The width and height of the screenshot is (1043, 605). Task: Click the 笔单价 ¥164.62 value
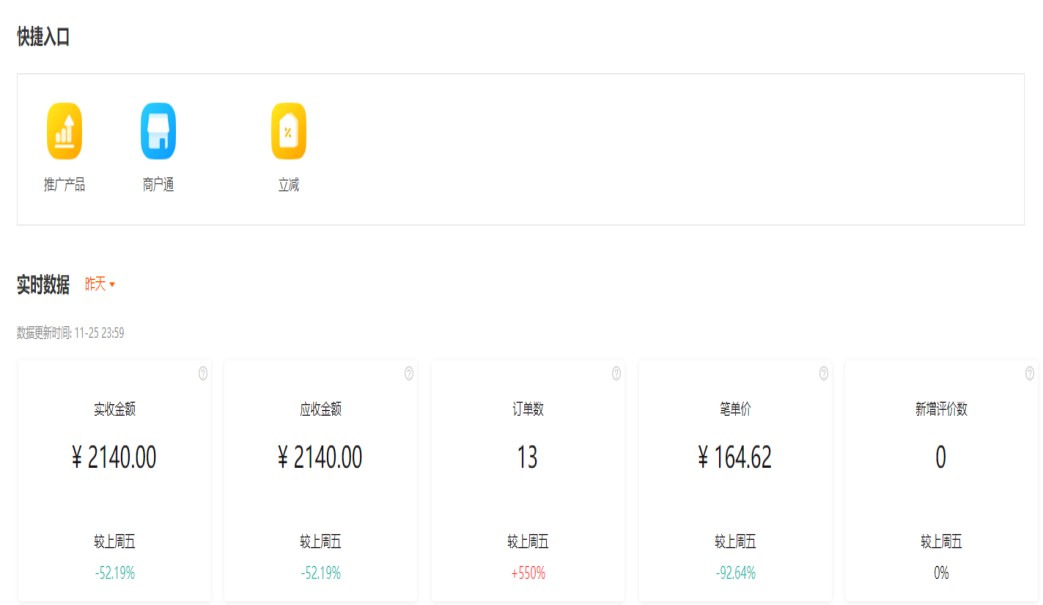pos(734,458)
